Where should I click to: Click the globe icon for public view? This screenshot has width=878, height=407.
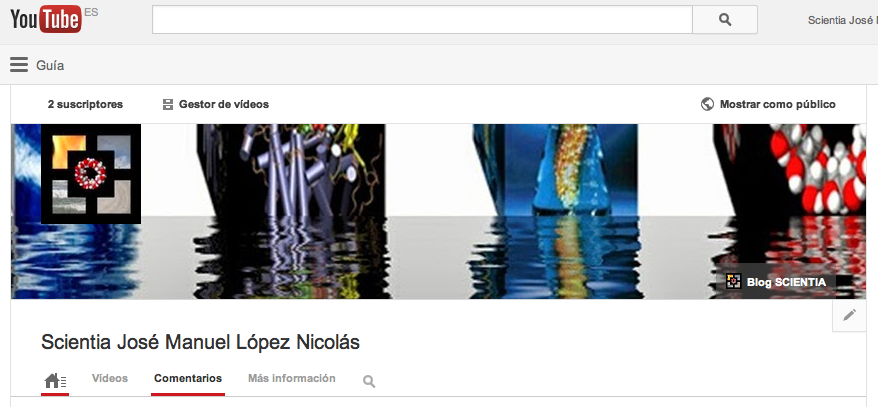point(707,104)
